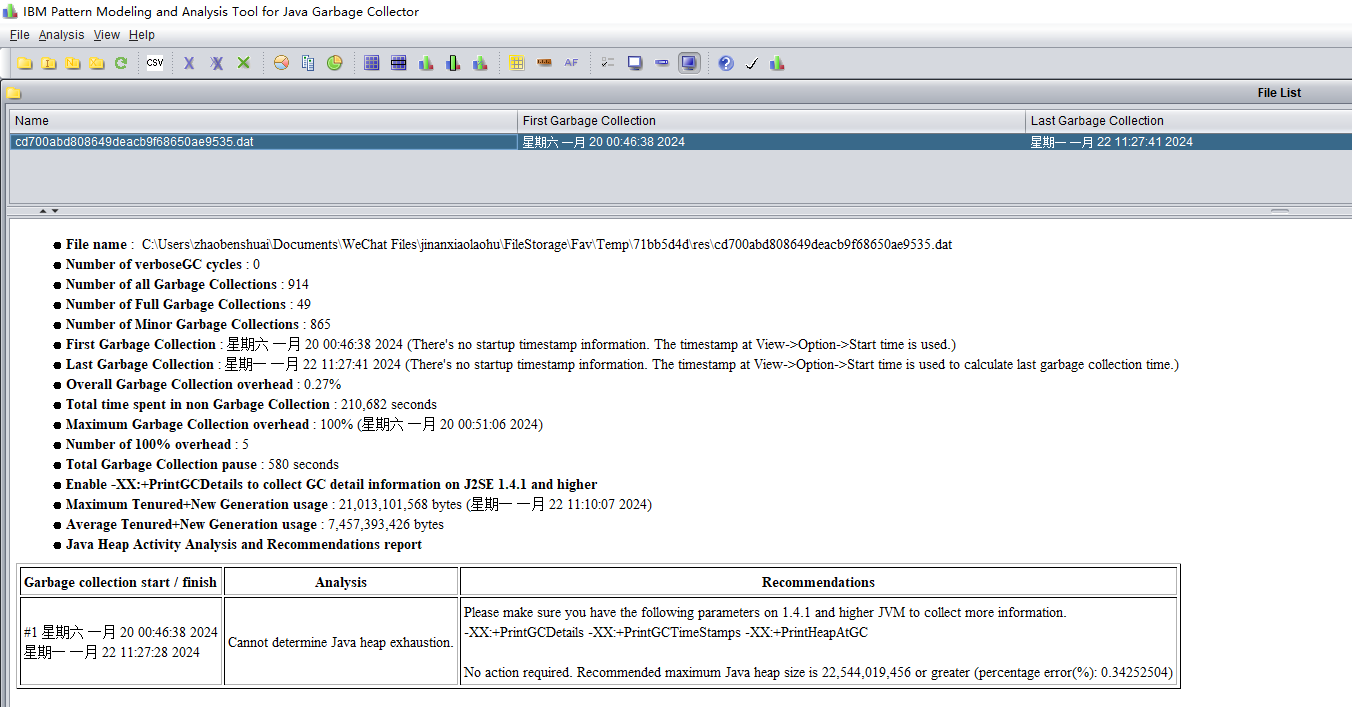Image resolution: width=1352 pixels, height=707 pixels.
Task: Click the grid with highlighted row icon
Action: 399,63
